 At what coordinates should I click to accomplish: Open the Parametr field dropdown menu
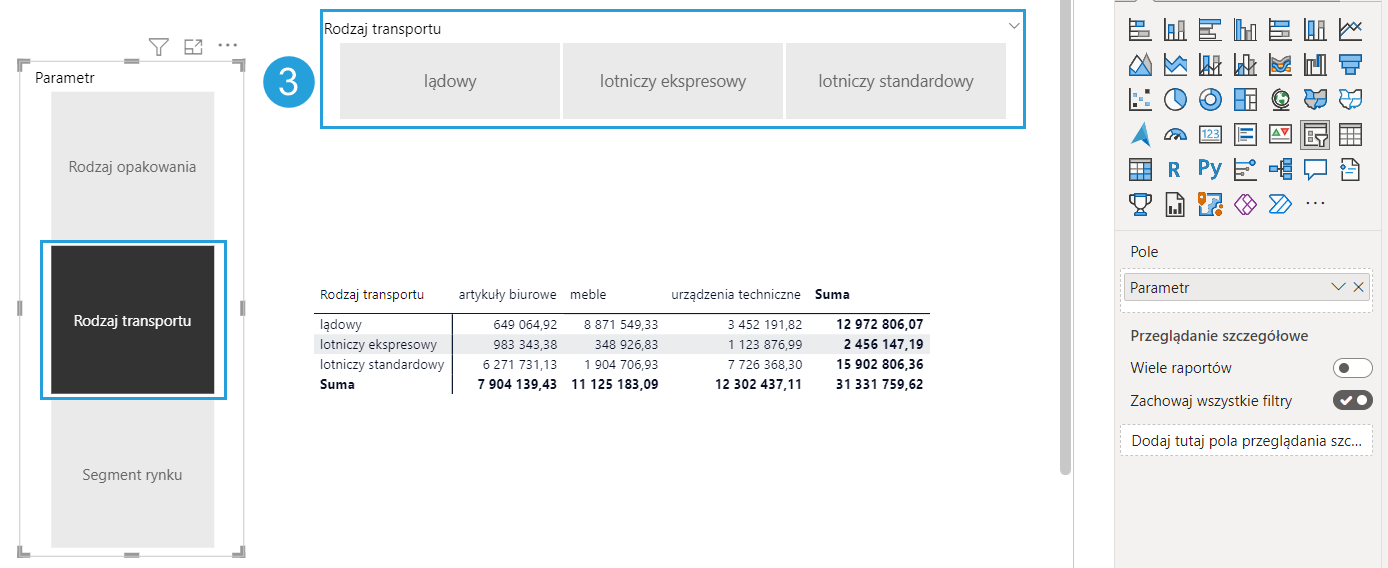pos(1338,287)
